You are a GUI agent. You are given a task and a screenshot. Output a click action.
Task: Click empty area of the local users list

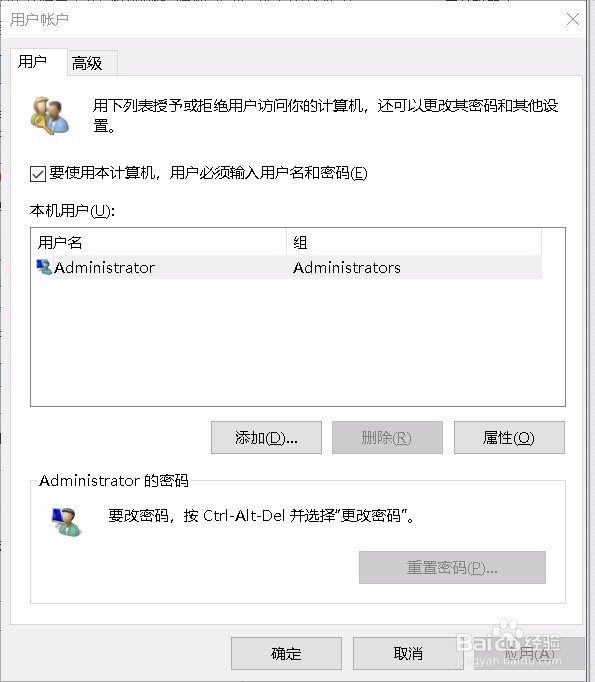(298, 344)
